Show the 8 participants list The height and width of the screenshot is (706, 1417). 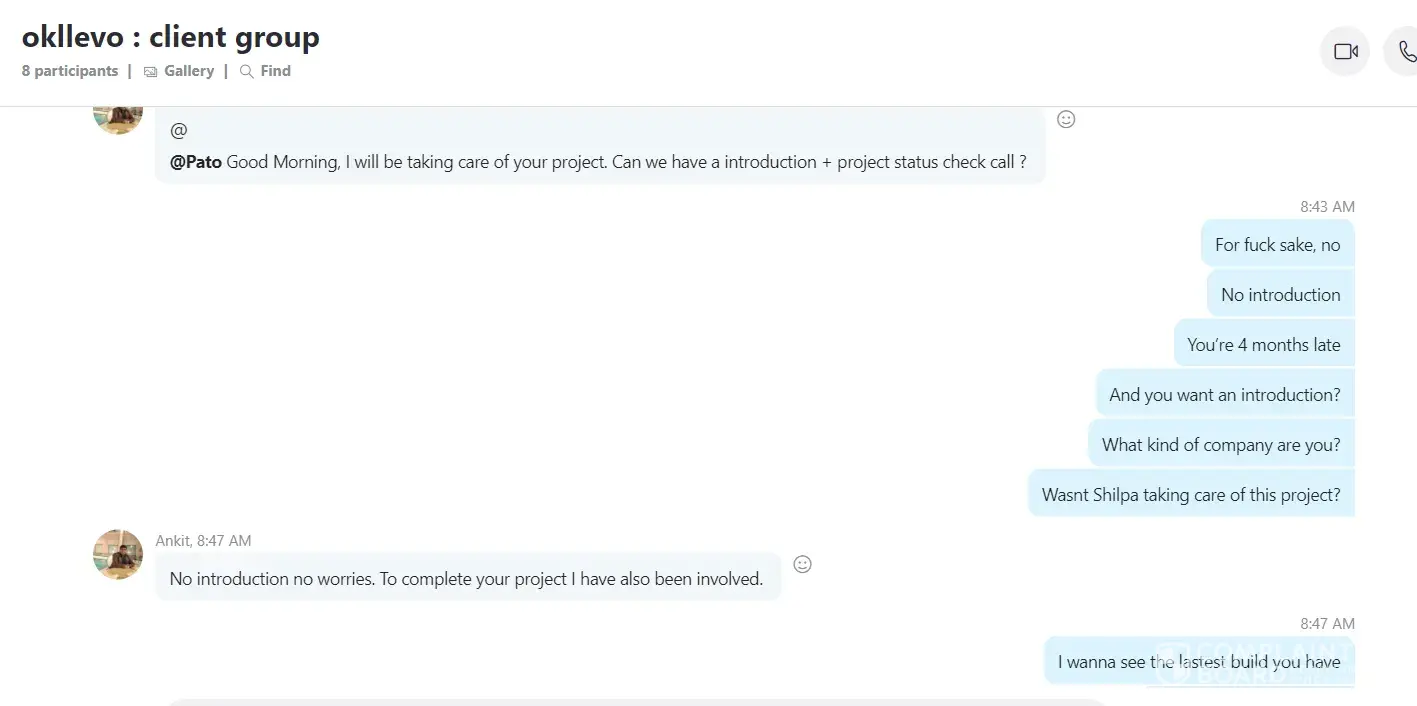tap(70, 71)
